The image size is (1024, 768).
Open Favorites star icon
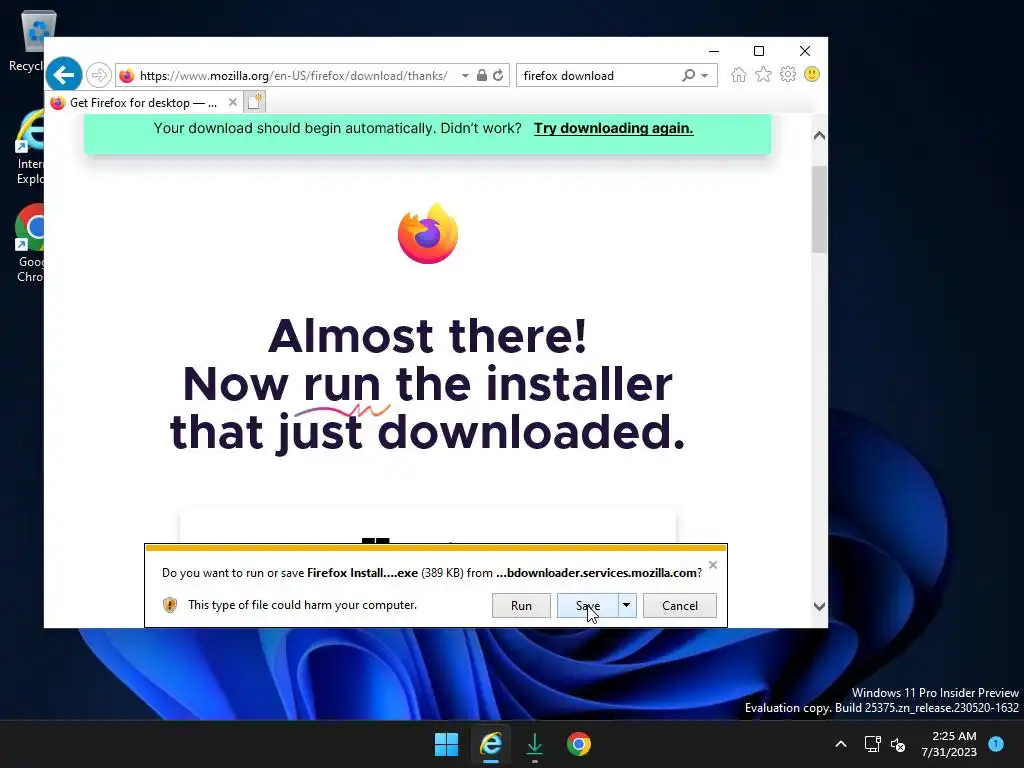point(763,74)
